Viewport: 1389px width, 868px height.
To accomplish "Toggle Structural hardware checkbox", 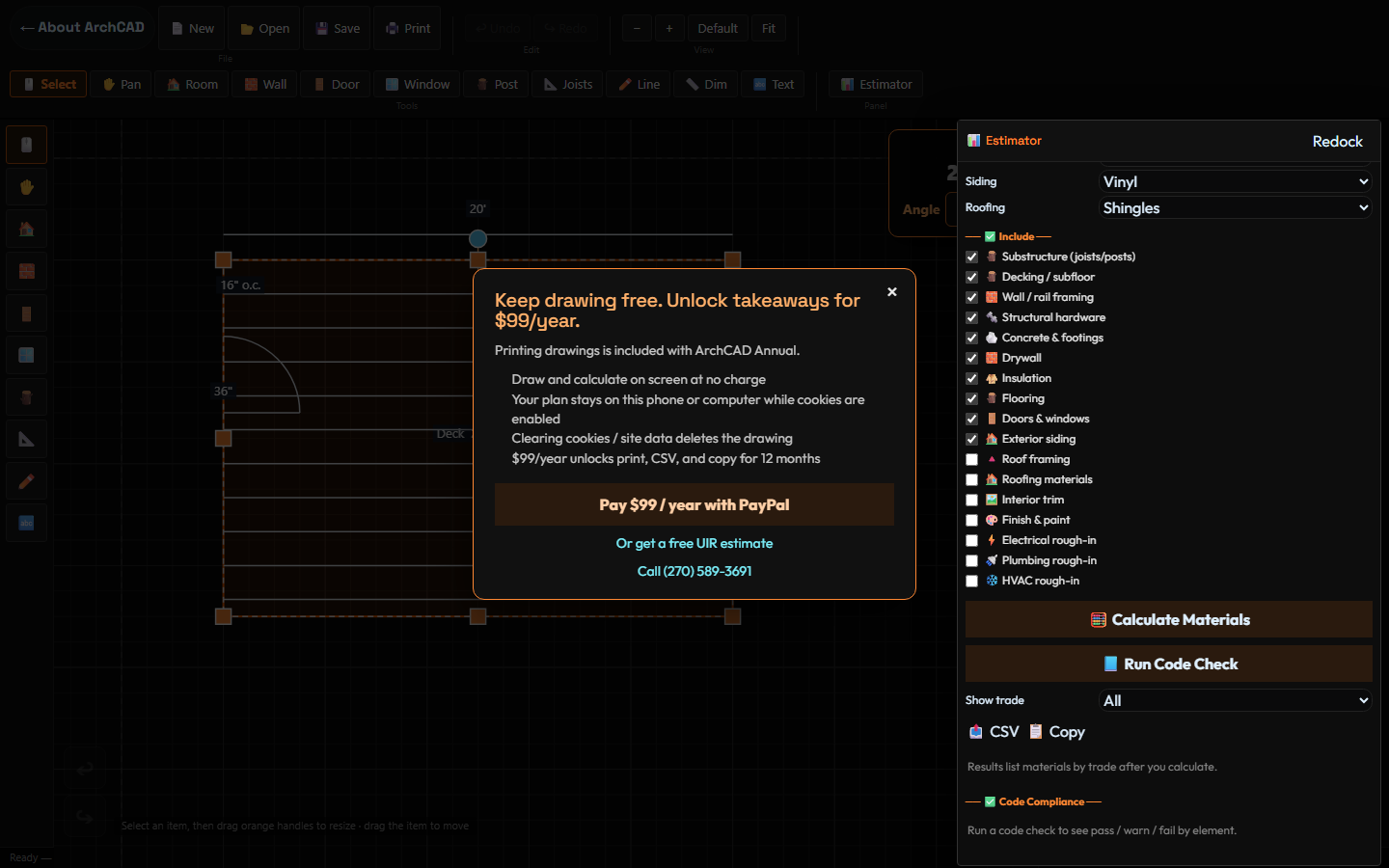I will pyautogui.click(x=972, y=317).
